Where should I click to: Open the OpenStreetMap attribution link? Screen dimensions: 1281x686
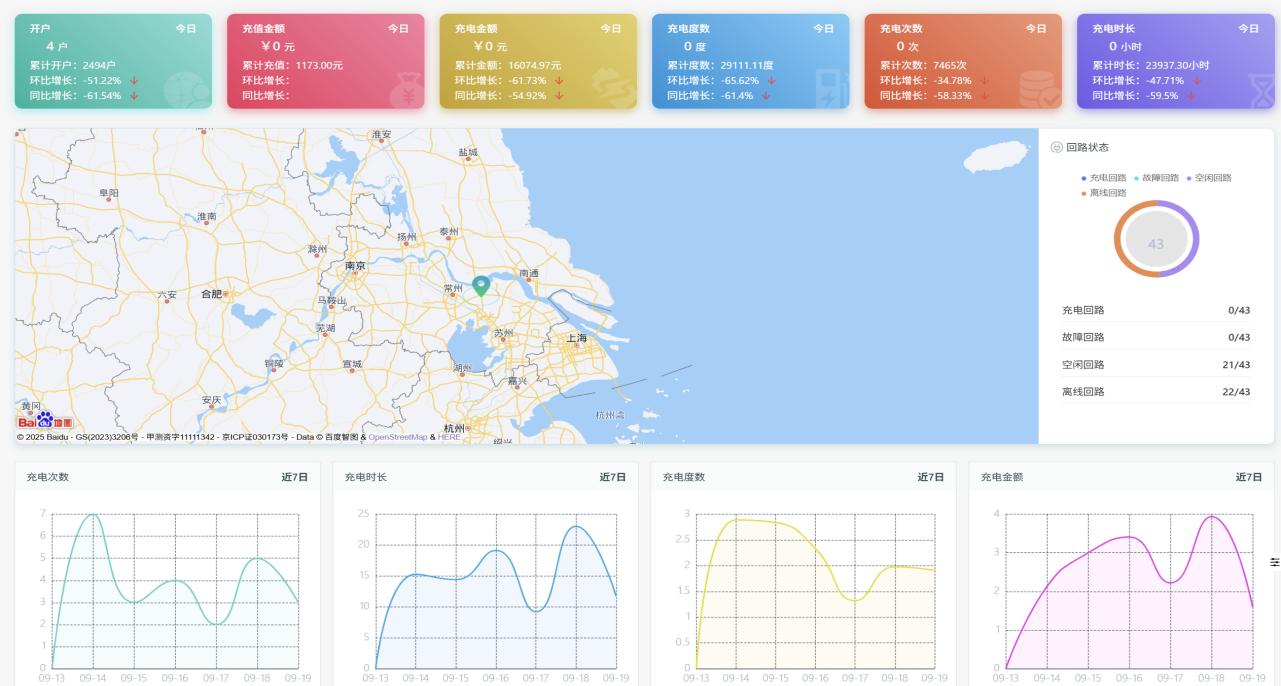[x=399, y=437]
